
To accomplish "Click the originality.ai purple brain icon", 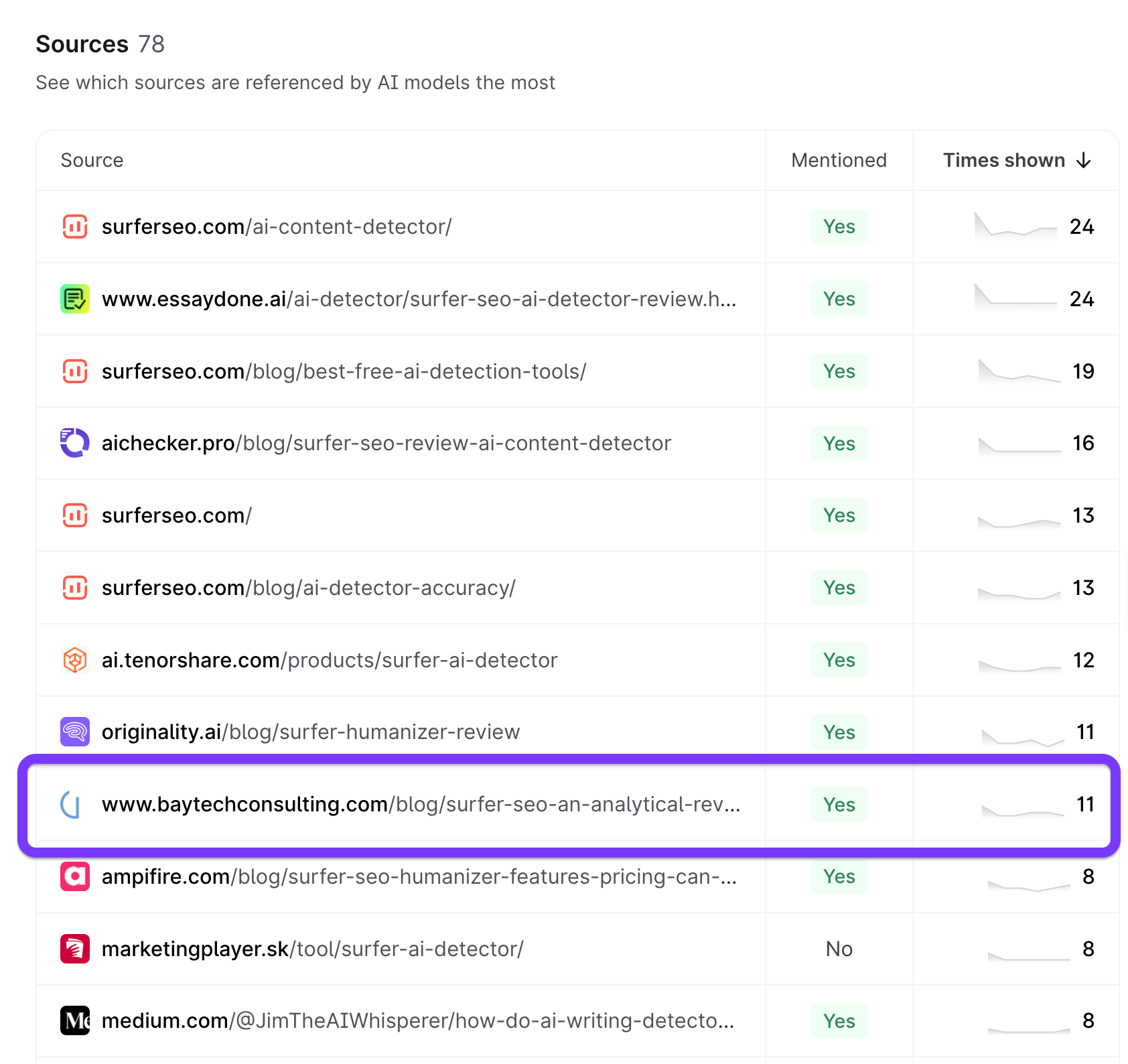I will coord(74,732).
